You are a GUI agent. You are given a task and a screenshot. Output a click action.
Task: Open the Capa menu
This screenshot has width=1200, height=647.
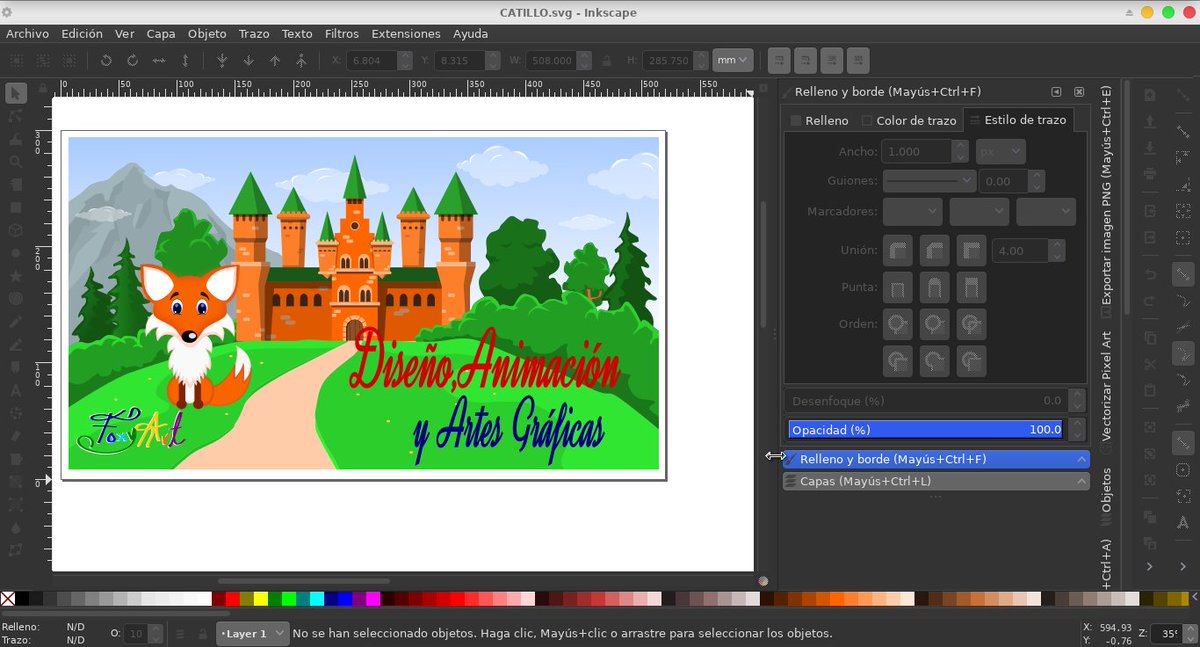pyautogui.click(x=161, y=33)
